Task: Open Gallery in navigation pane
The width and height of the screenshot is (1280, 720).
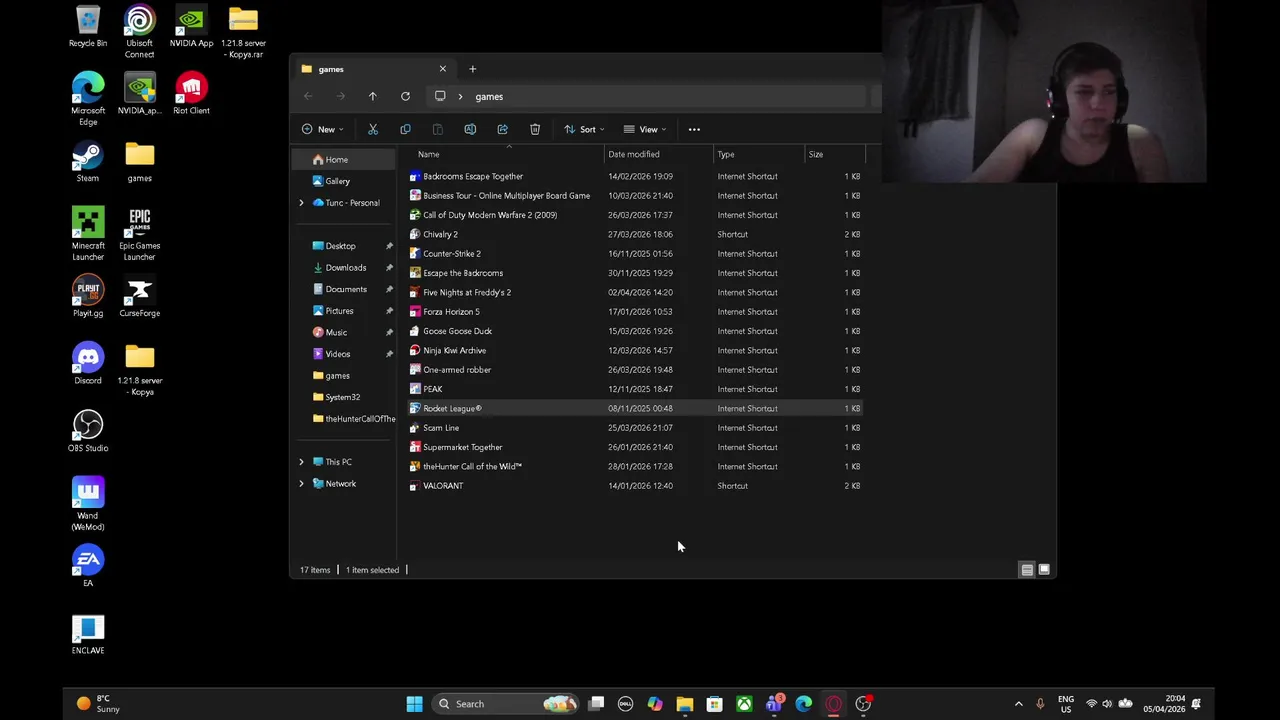Action: 343,181
